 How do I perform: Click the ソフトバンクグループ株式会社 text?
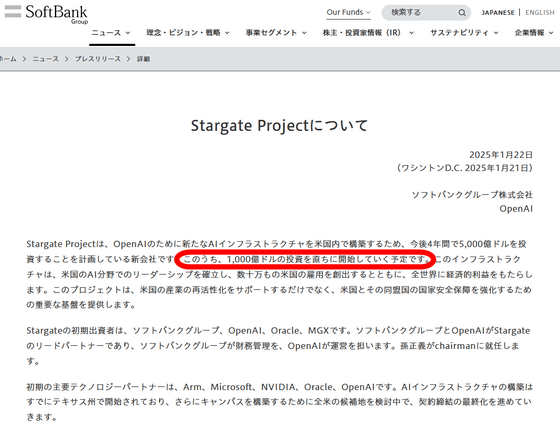(x=472, y=195)
